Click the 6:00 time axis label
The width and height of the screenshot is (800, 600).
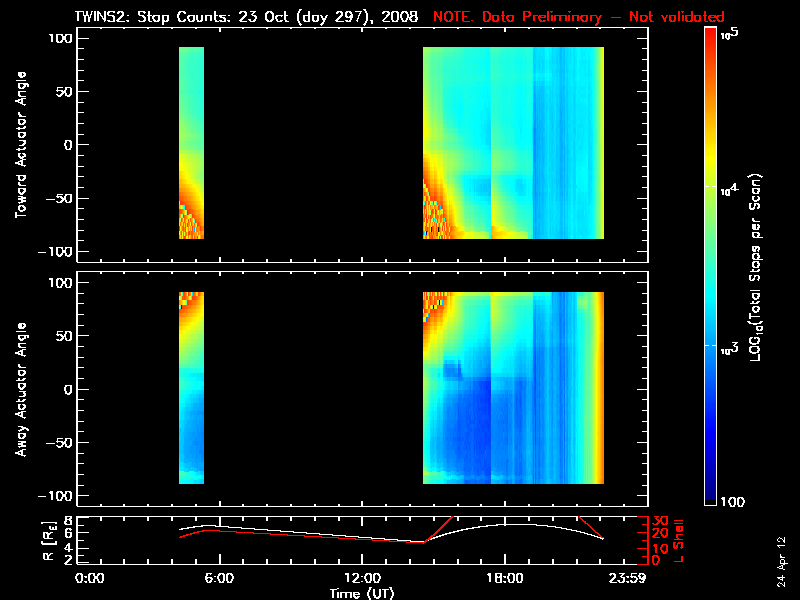coord(219,578)
